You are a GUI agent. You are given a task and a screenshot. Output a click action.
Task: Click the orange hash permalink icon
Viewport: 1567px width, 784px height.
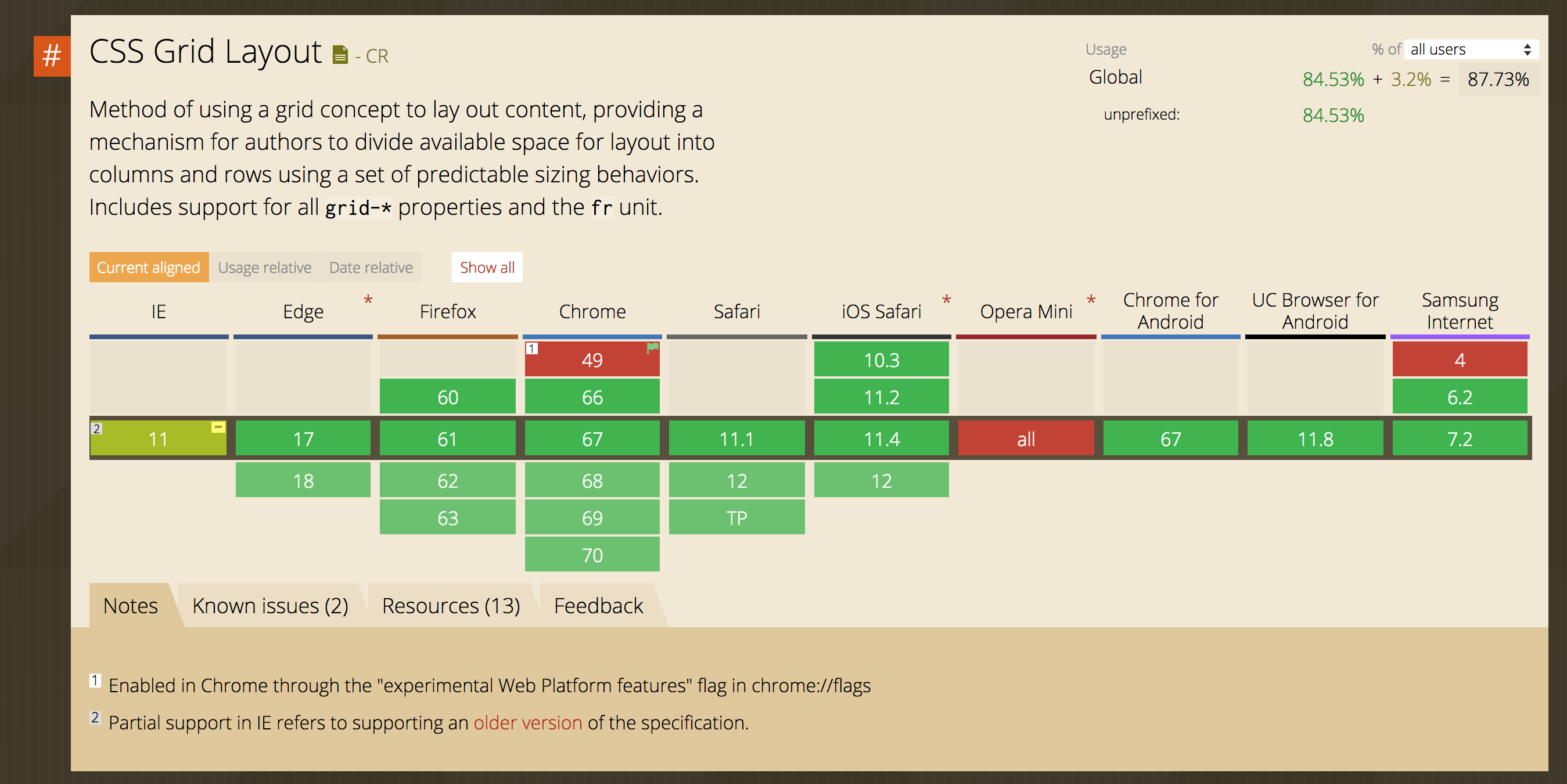(52, 56)
